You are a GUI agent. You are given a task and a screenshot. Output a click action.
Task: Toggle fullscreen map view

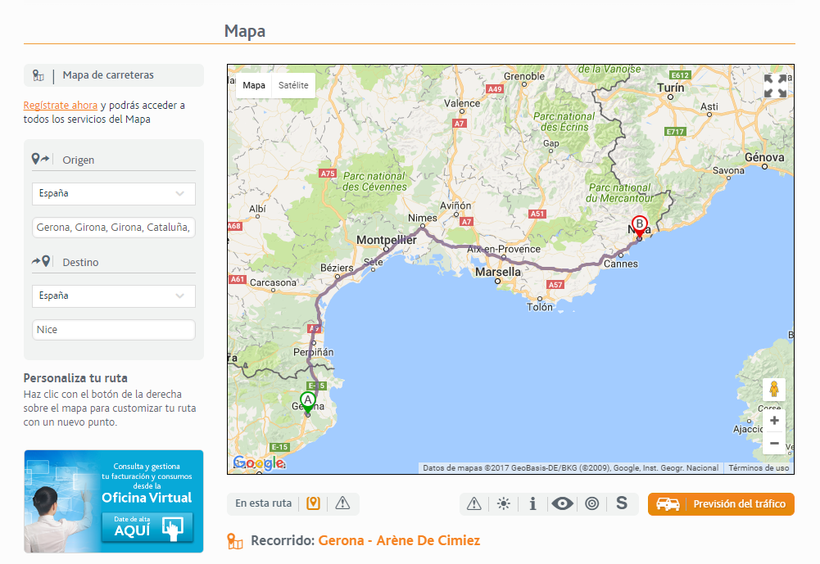775,86
